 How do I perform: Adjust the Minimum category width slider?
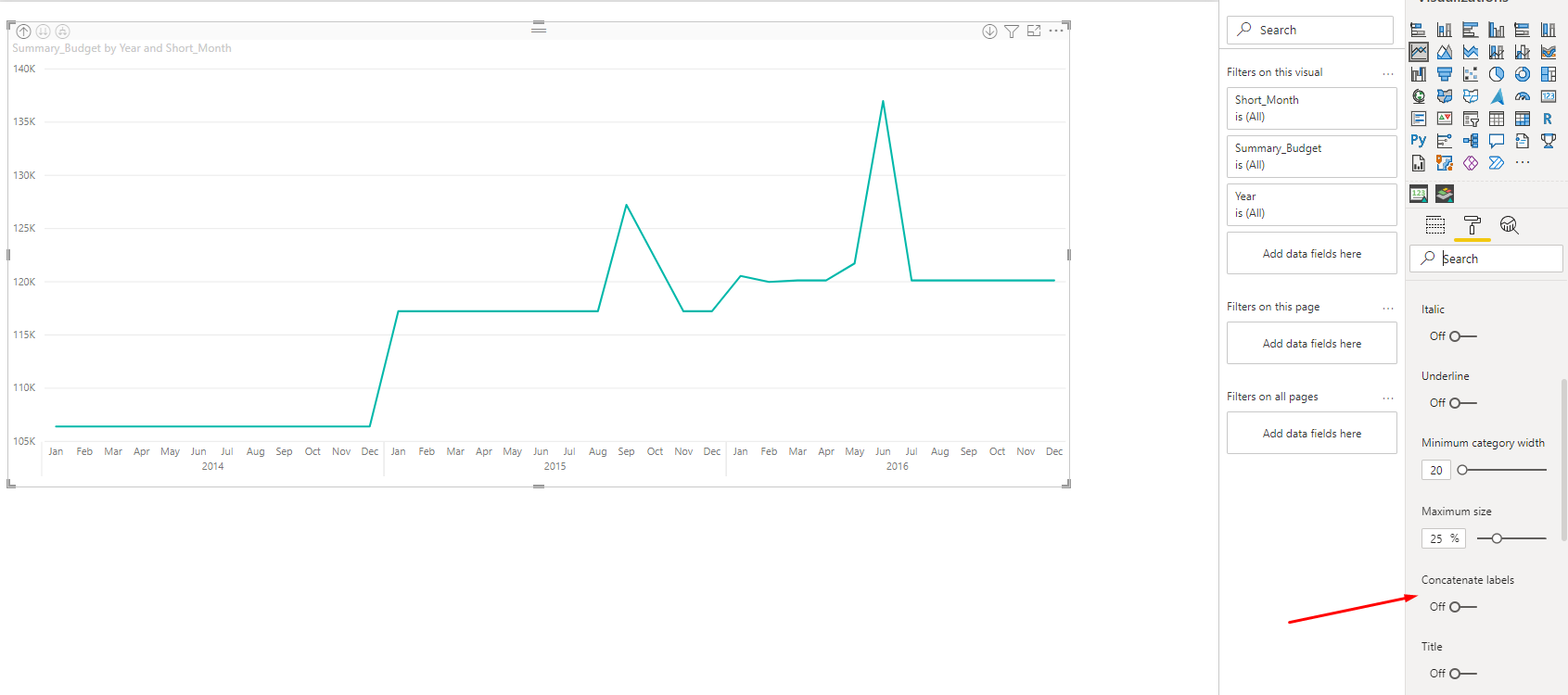pyautogui.click(x=1462, y=470)
